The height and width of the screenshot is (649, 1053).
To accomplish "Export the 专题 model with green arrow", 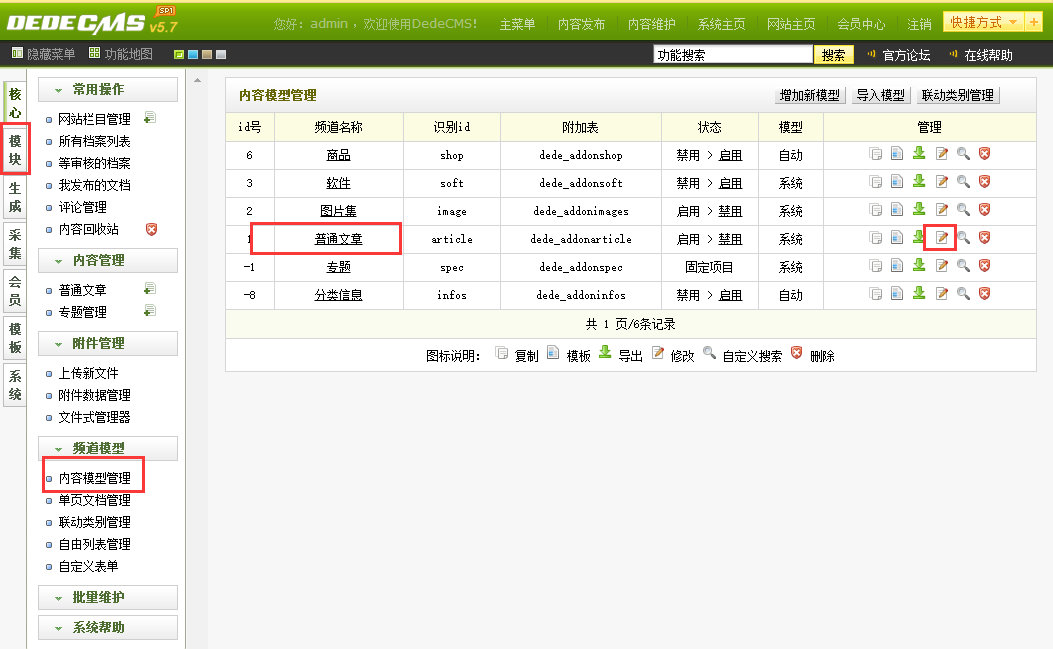I will coord(919,265).
